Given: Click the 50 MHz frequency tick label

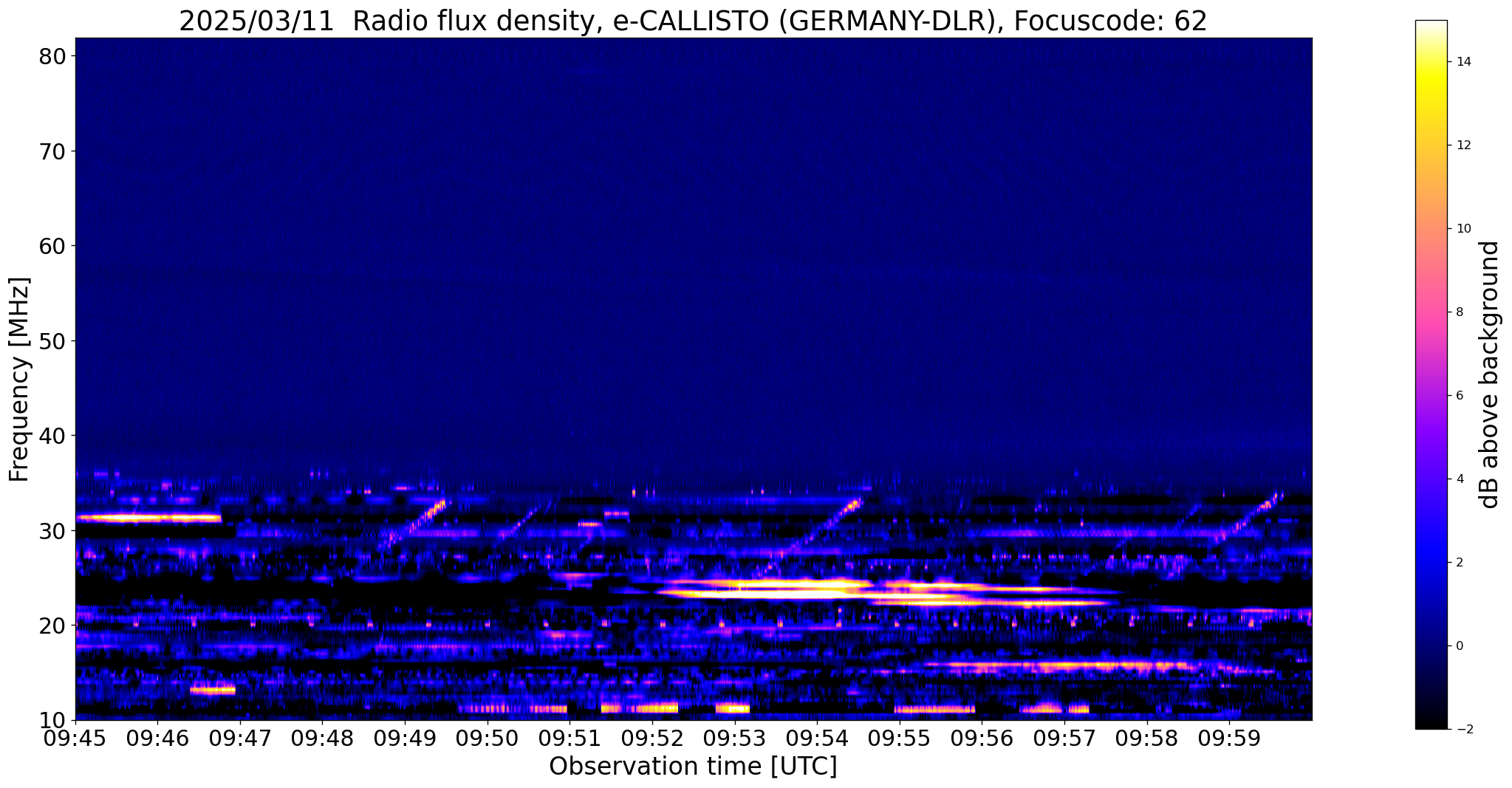Looking at the screenshot, I should tap(52, 341).
